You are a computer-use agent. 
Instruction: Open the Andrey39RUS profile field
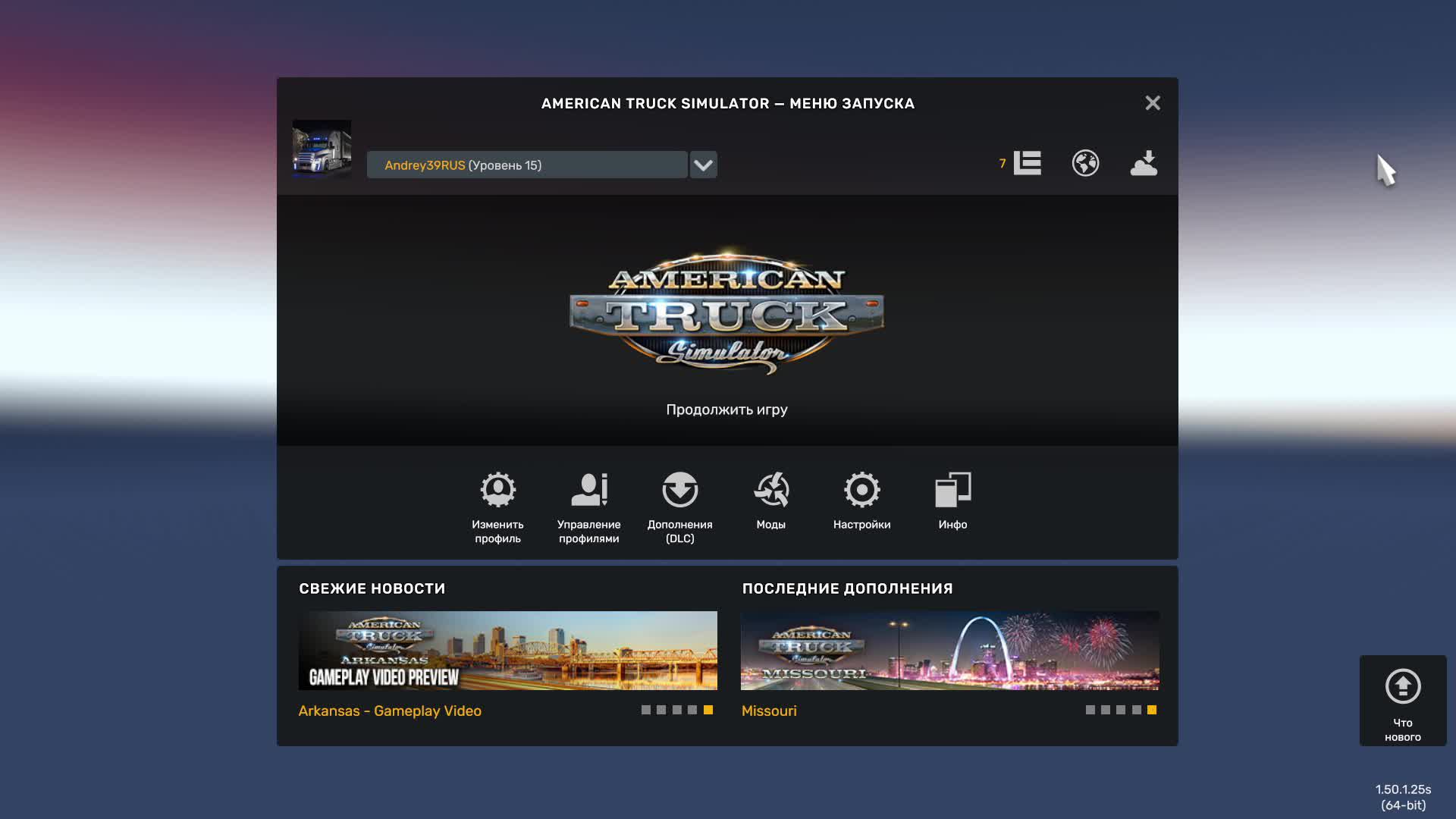click(x=526, y=165)
